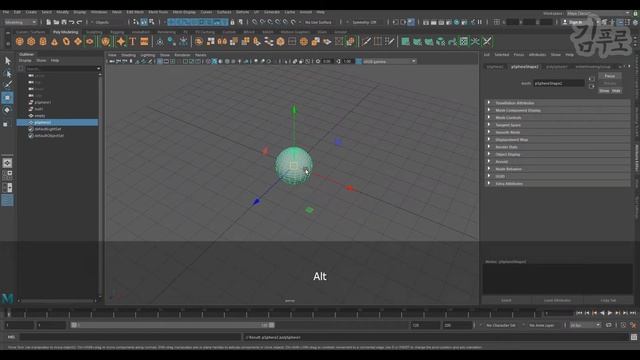Expand the Mesh Controls section

558,118
